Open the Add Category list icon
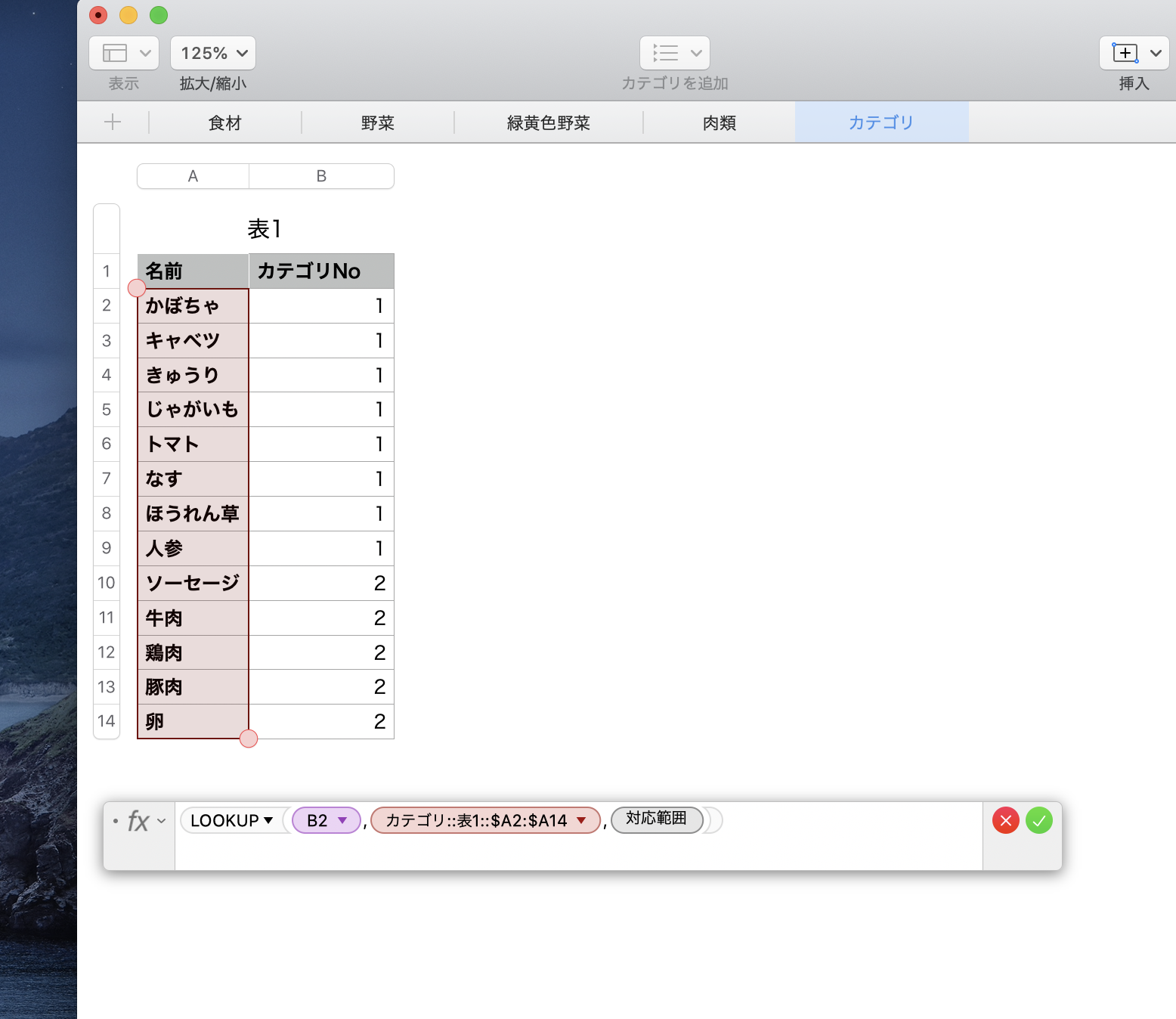This screenshot has height=1019, width=1176. (666, 53)
